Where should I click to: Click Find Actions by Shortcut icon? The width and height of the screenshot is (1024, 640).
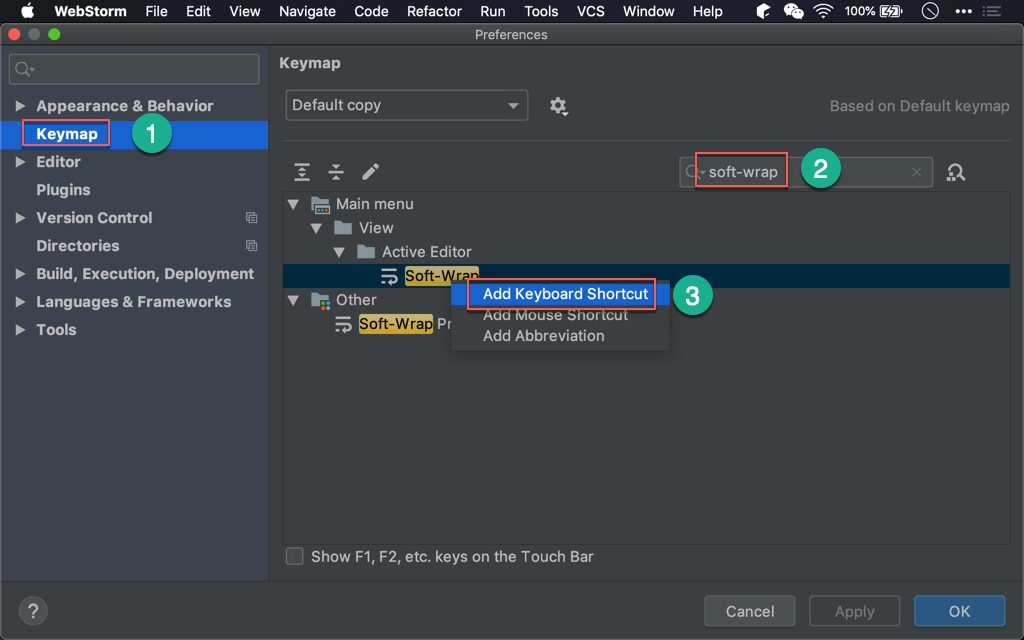pyautogui.click(x=956, y=172)
